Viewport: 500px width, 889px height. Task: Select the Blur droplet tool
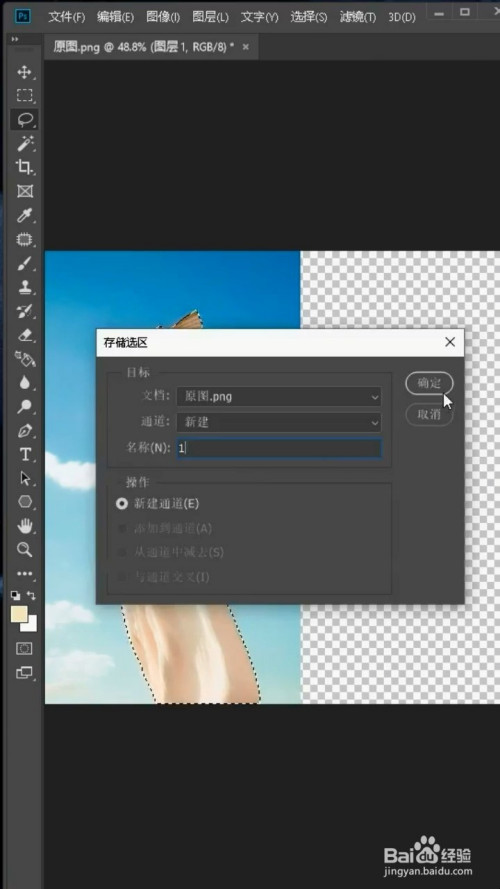[24, 383]
